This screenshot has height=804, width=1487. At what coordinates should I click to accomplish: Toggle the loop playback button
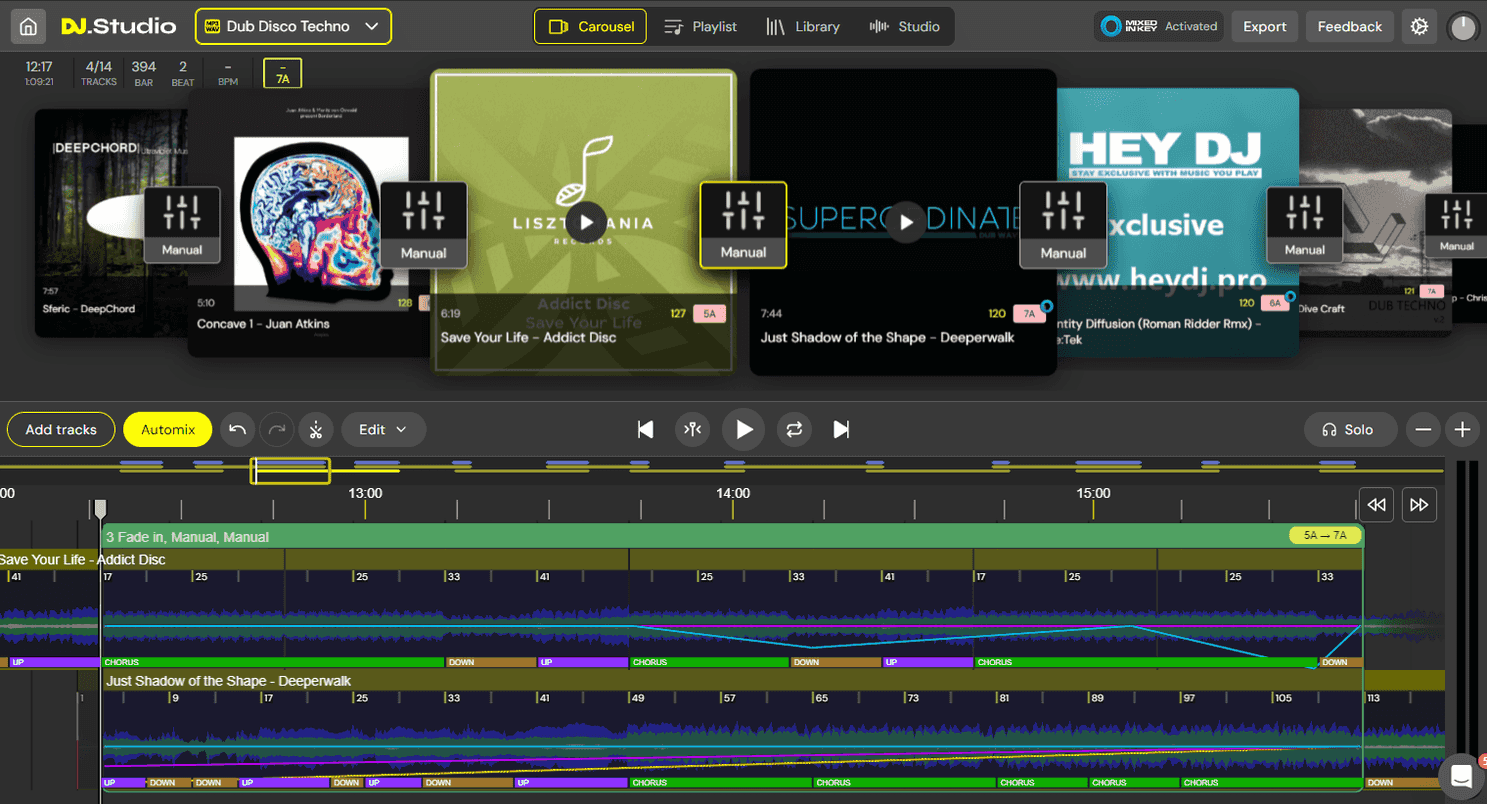point(794,430)
